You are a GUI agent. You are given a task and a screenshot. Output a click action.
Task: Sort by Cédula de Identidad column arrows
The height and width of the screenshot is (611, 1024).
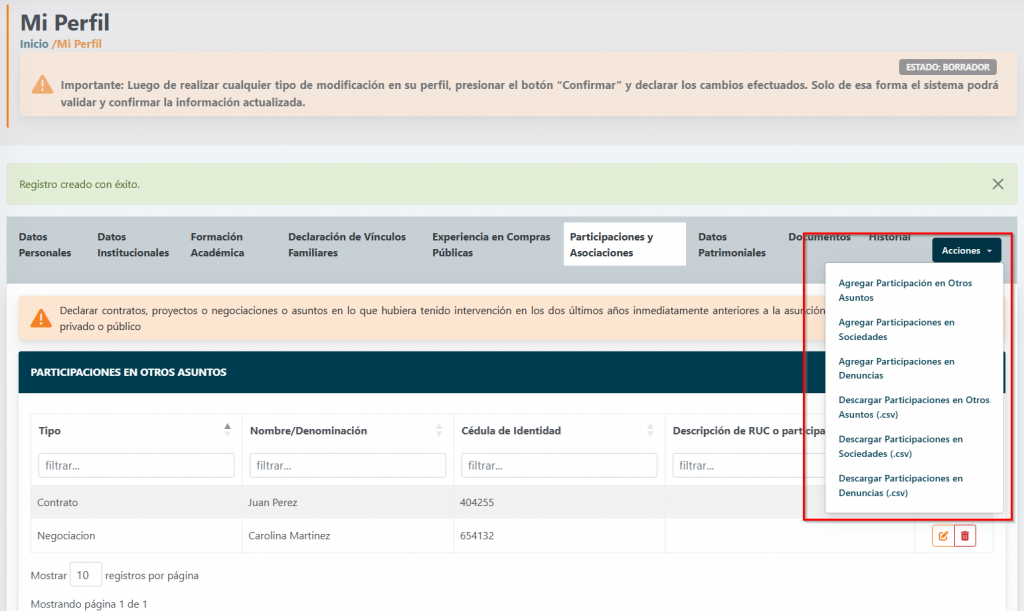coord(650,430)
